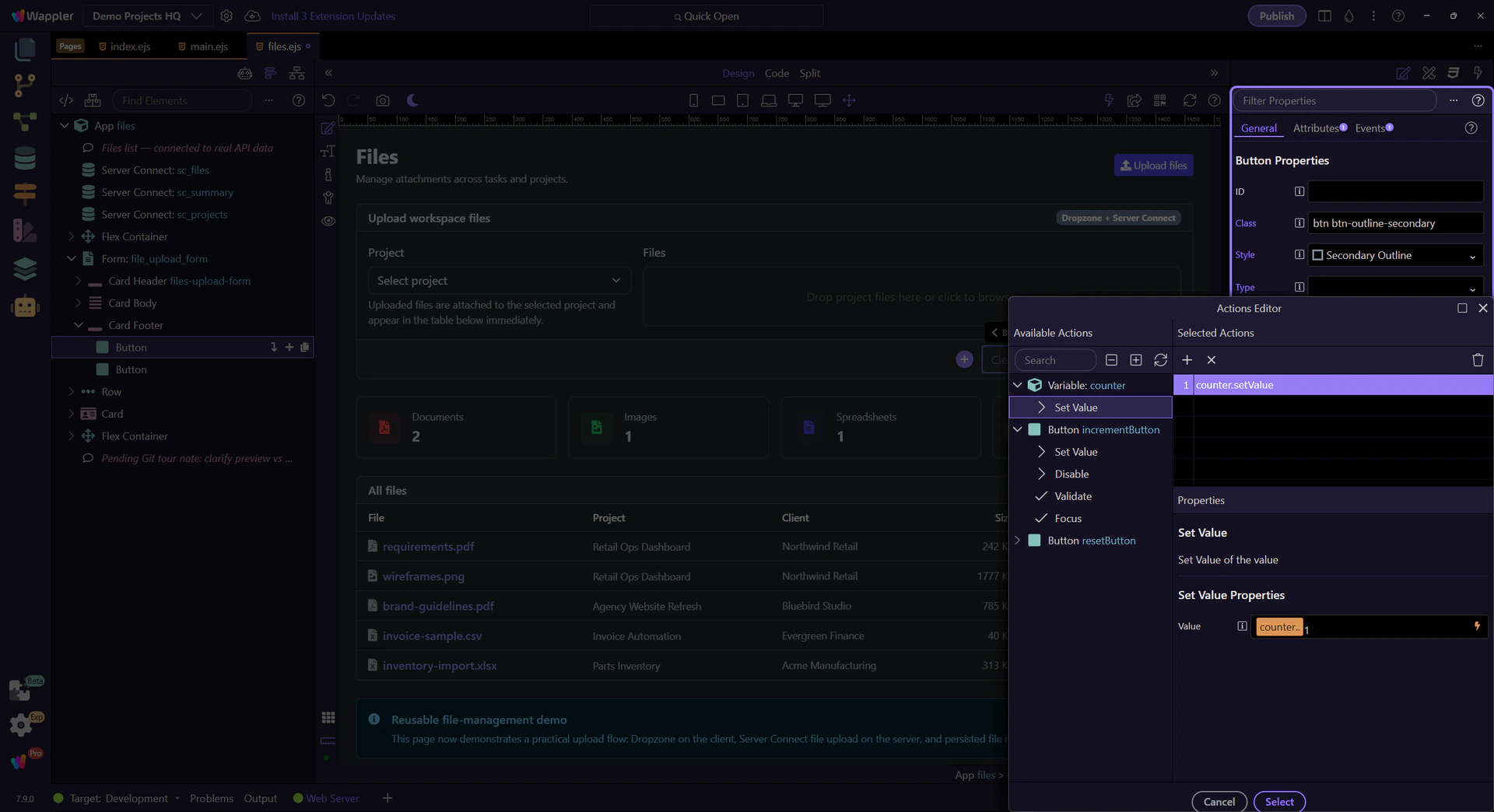This screenshot has width=1494, height=812.
Task: Click the camera screenshot icon
Action: 382,100
